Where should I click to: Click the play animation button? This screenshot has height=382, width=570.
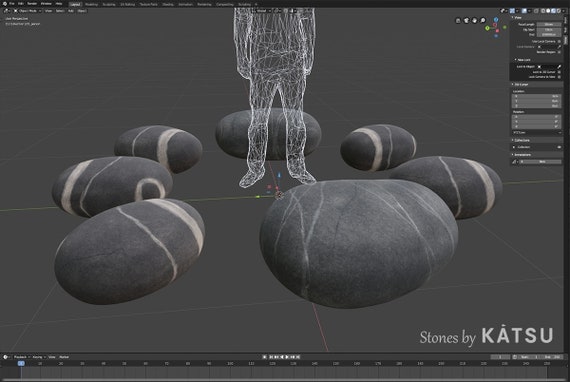pos(287,357)
